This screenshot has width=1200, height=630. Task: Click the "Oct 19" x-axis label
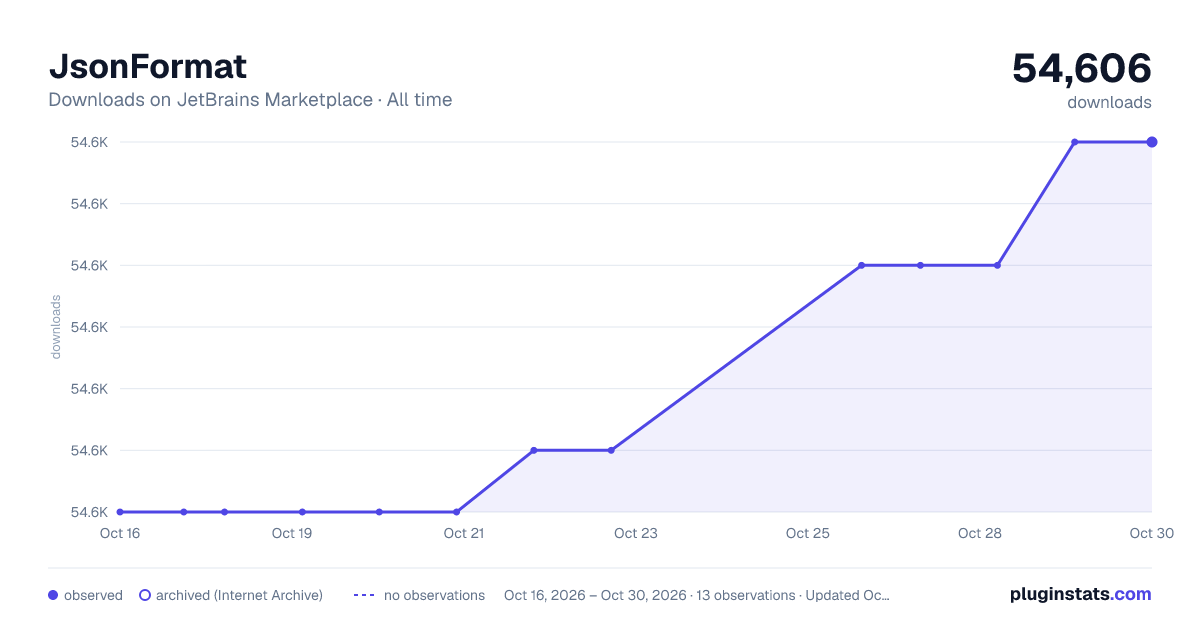click(292, 533)
